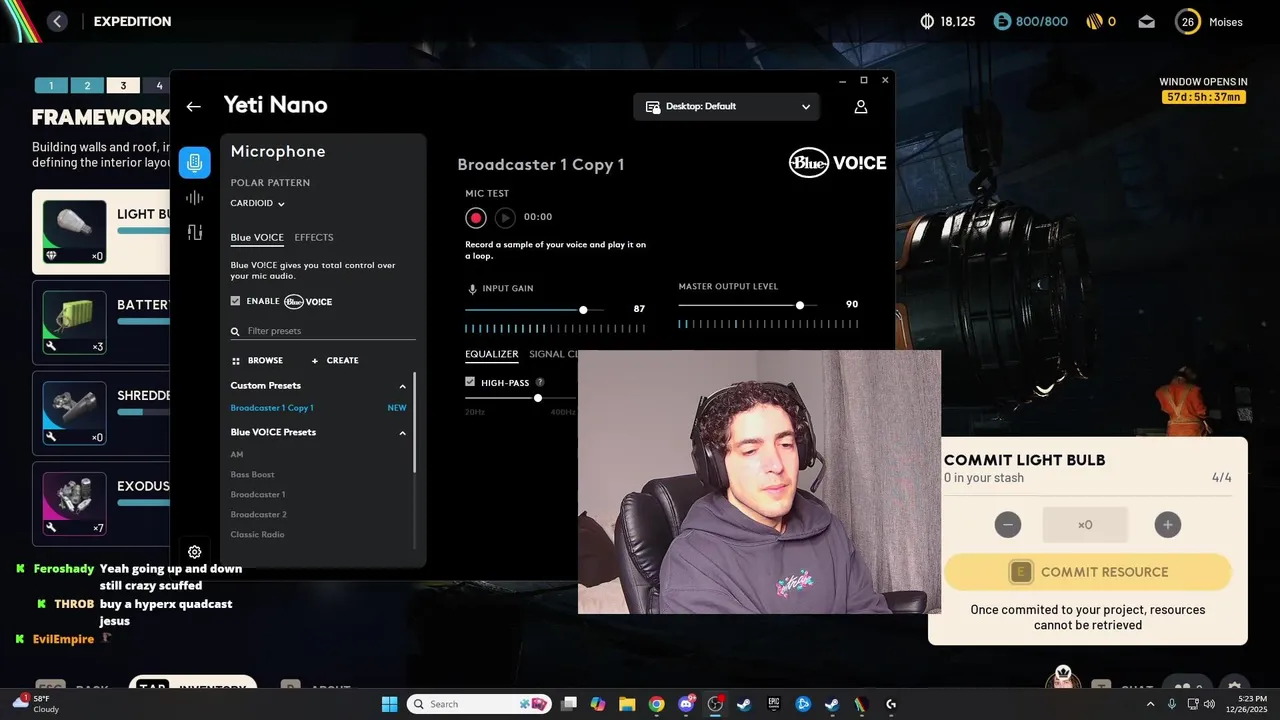Select the Broadcaster 1 preset
Viewport: 1280px width, 720px height.
pyautogui.click(x=258, y=495)
